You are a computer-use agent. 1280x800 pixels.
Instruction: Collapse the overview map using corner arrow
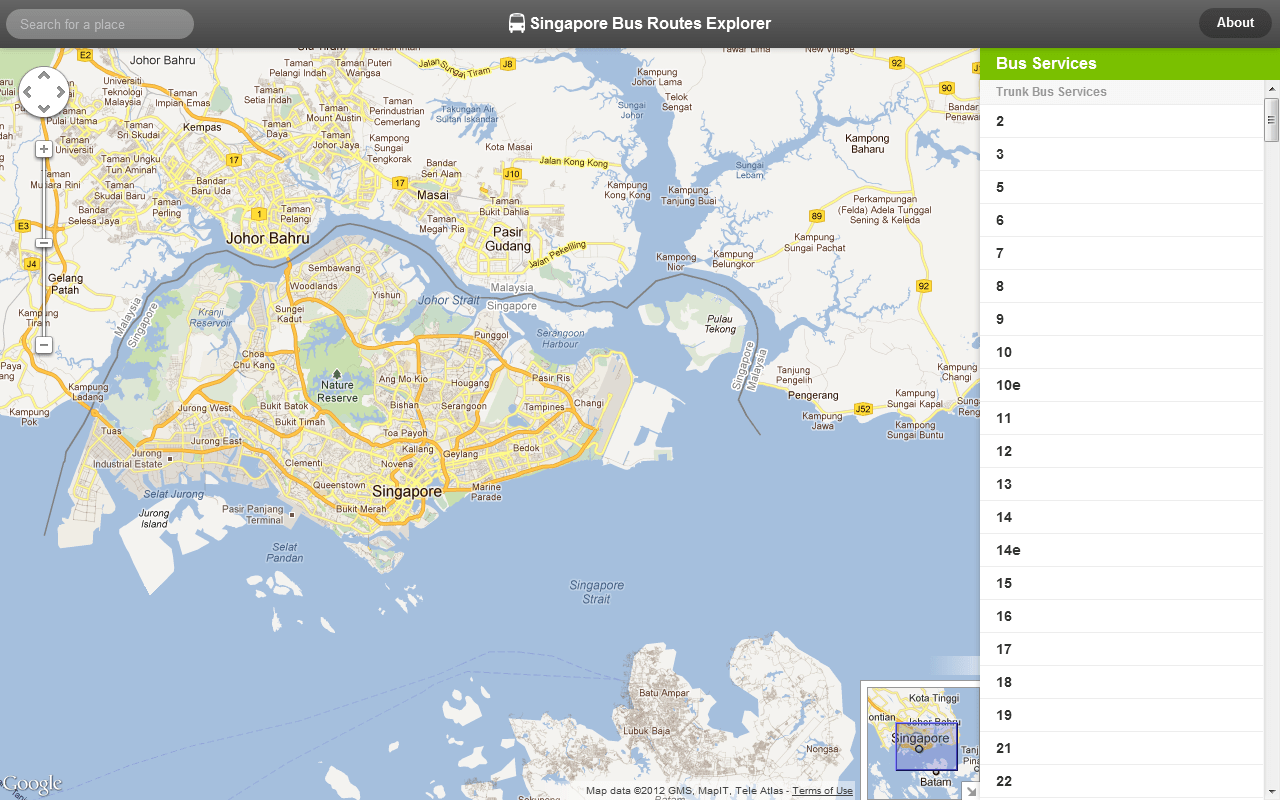tap(969, 791)
